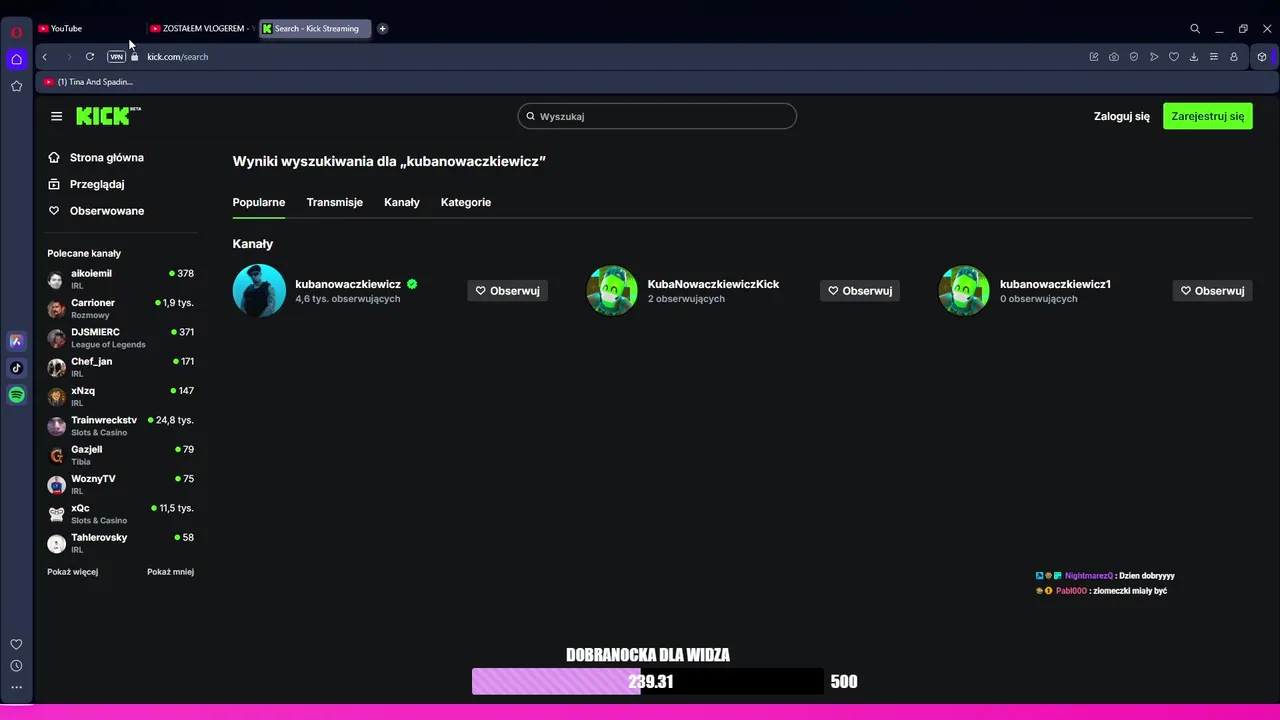Open the ad blocker shield icon
This screenshot has width=1280, height=720.
click(1134, 57)
